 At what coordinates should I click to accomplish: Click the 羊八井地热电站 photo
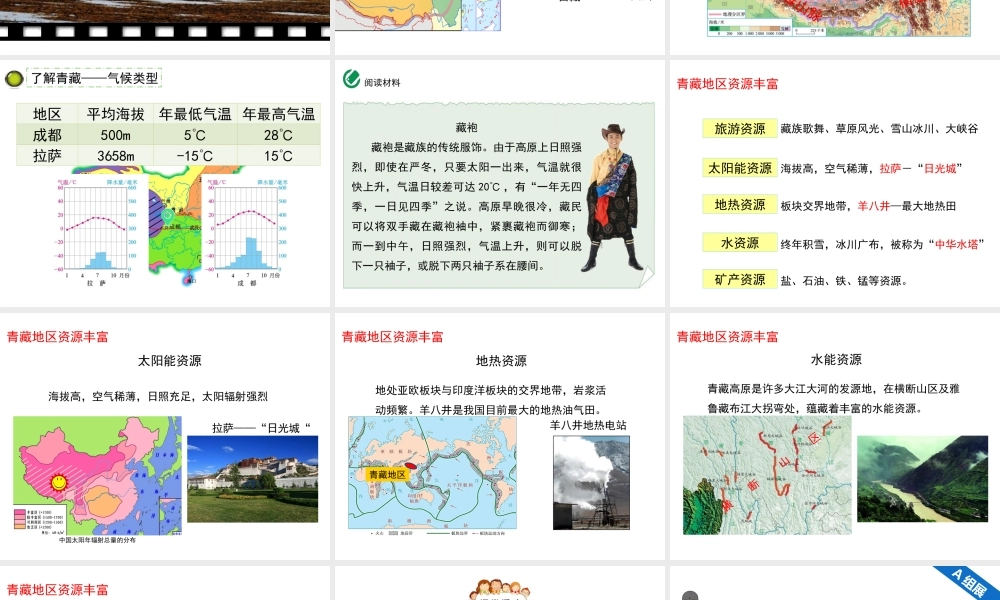[x=591, y=483]
